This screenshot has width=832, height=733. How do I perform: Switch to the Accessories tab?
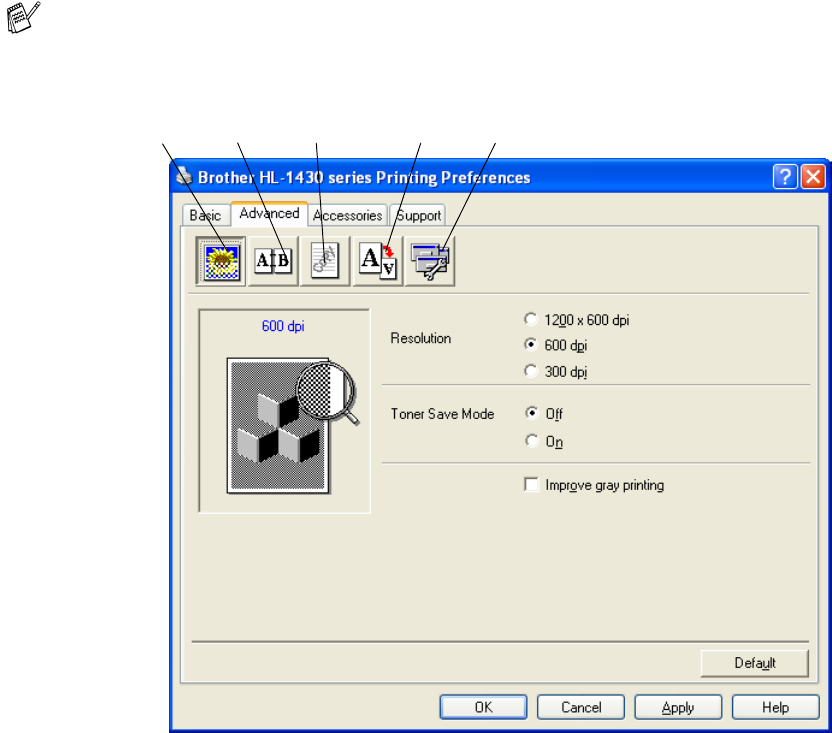click(348, 215)
